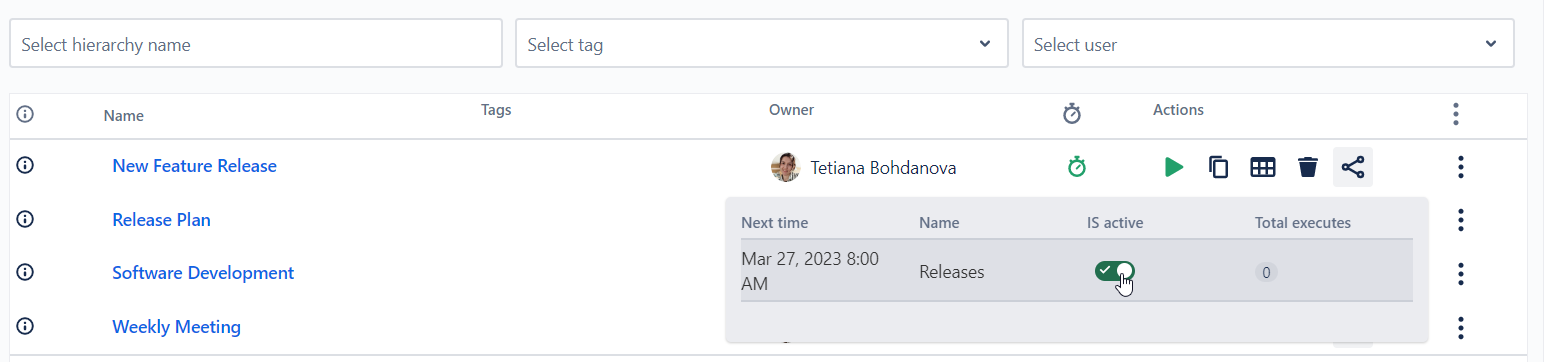Open info icon beside Weekly Meeting
This screenshot has height=362, width=1545.
coord(26,326)
